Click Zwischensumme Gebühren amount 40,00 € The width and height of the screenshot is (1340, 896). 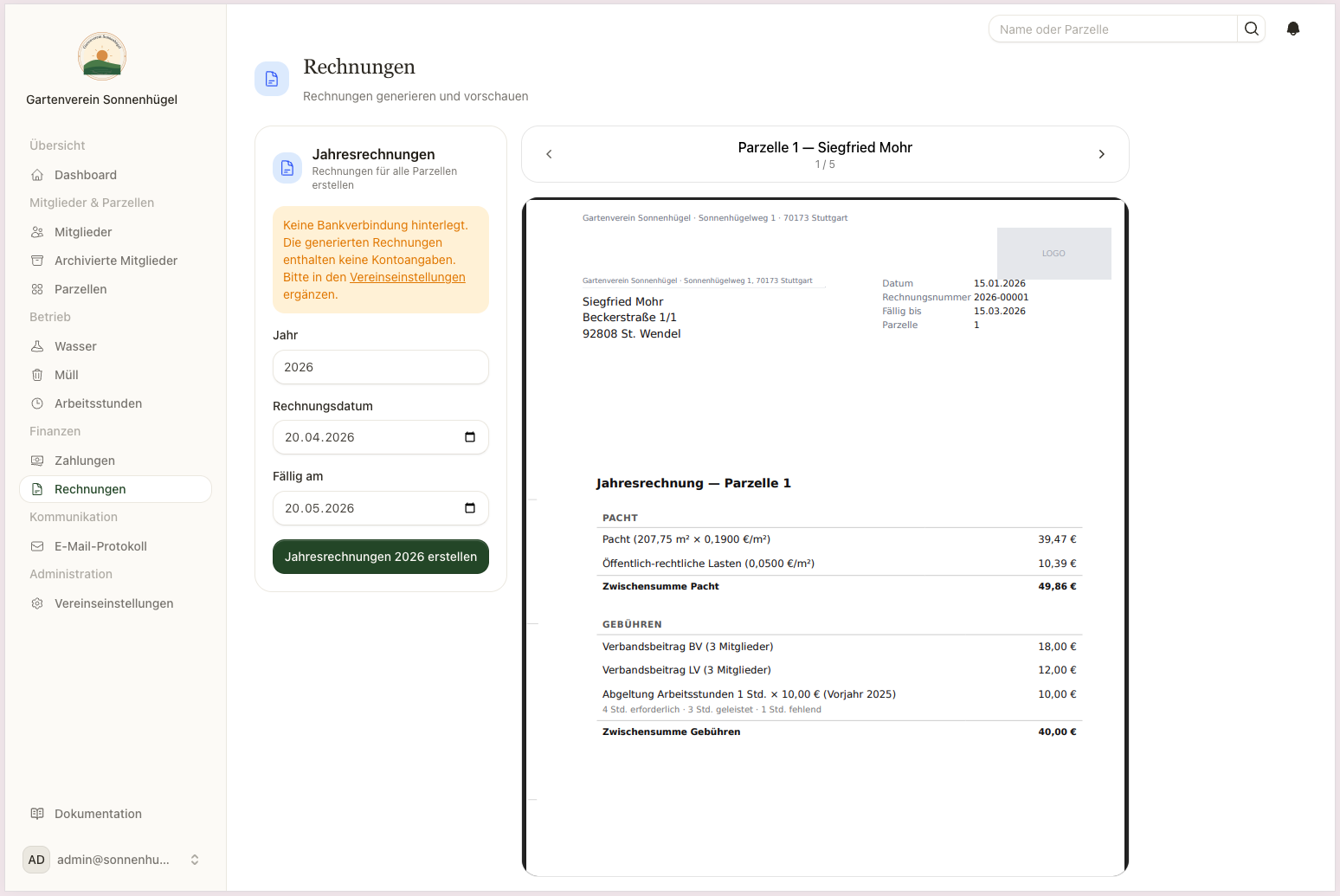coord(1057,732)
